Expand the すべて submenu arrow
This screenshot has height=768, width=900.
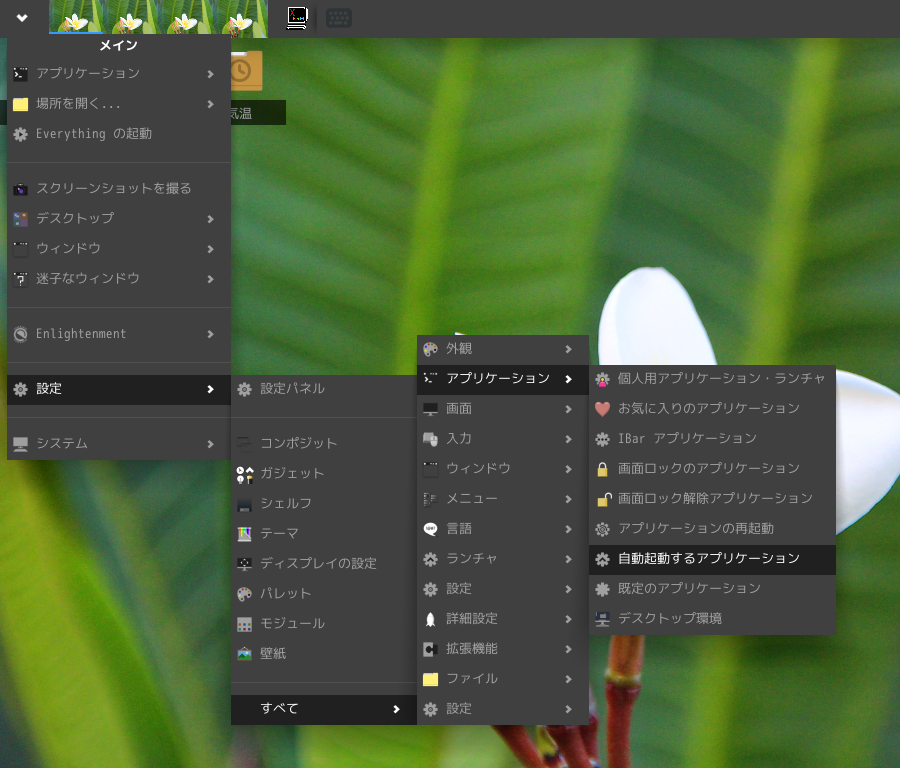[x=396, y=709]
